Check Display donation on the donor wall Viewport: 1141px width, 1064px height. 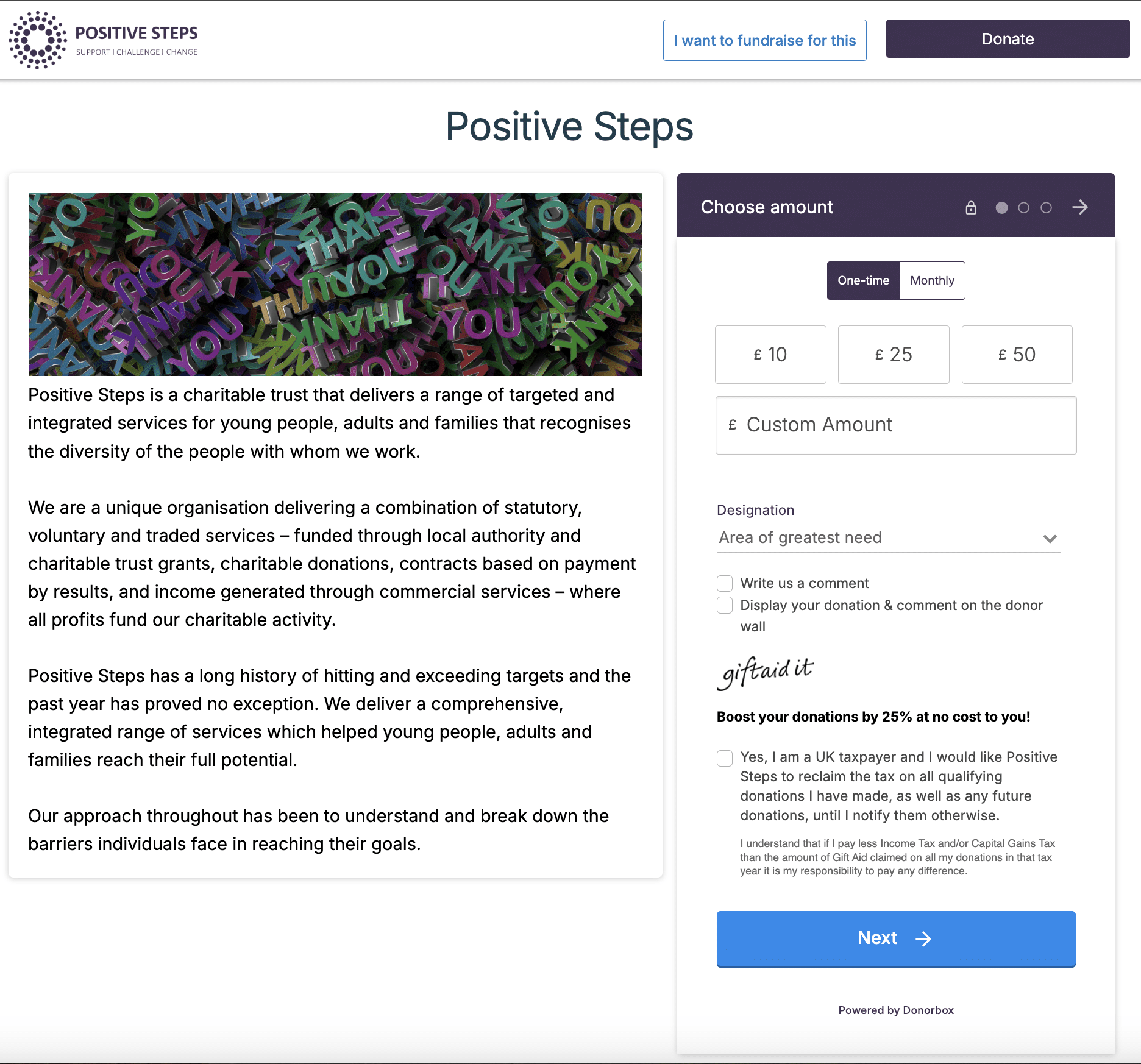725,605
